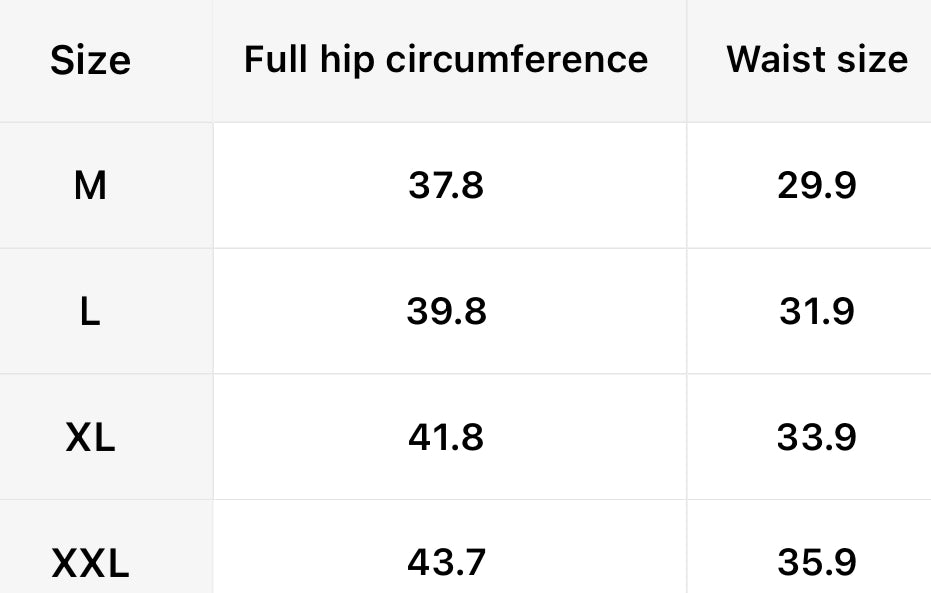
Task: Click the Waist size column header
Action: click(x=817, y=59)
